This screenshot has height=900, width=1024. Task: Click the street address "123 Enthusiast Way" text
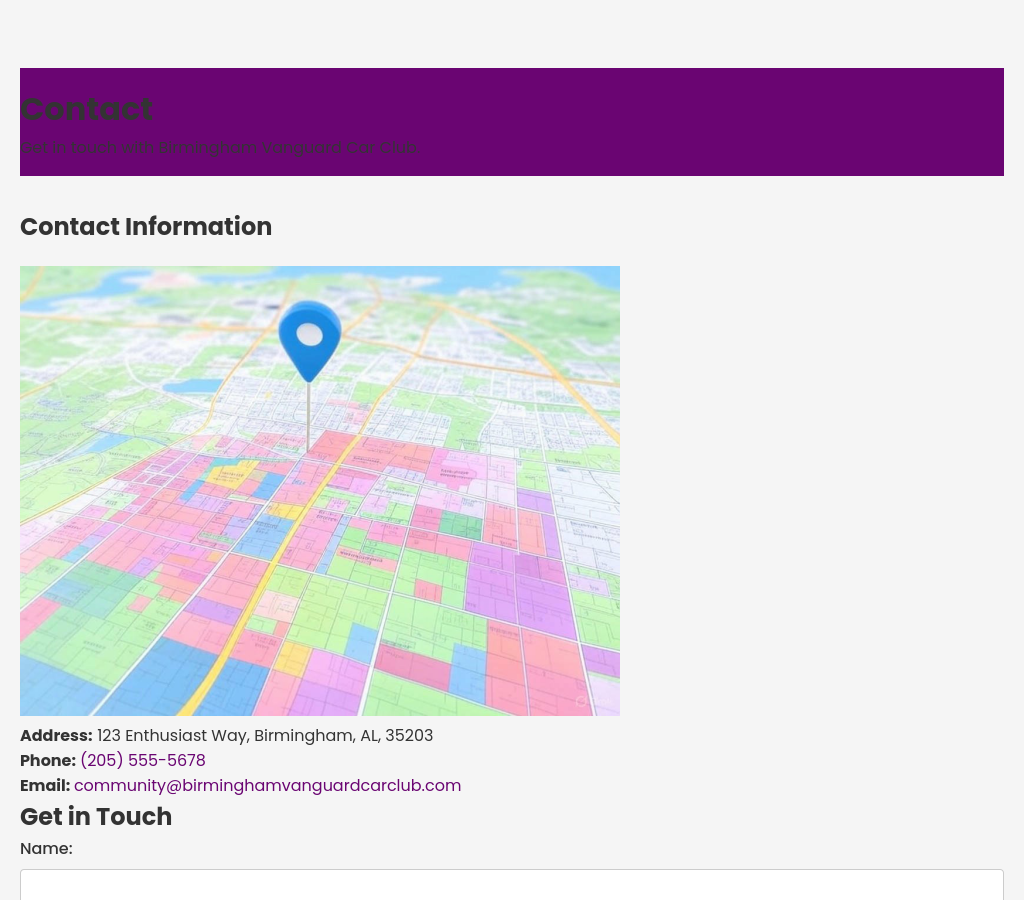click(264, 735)
